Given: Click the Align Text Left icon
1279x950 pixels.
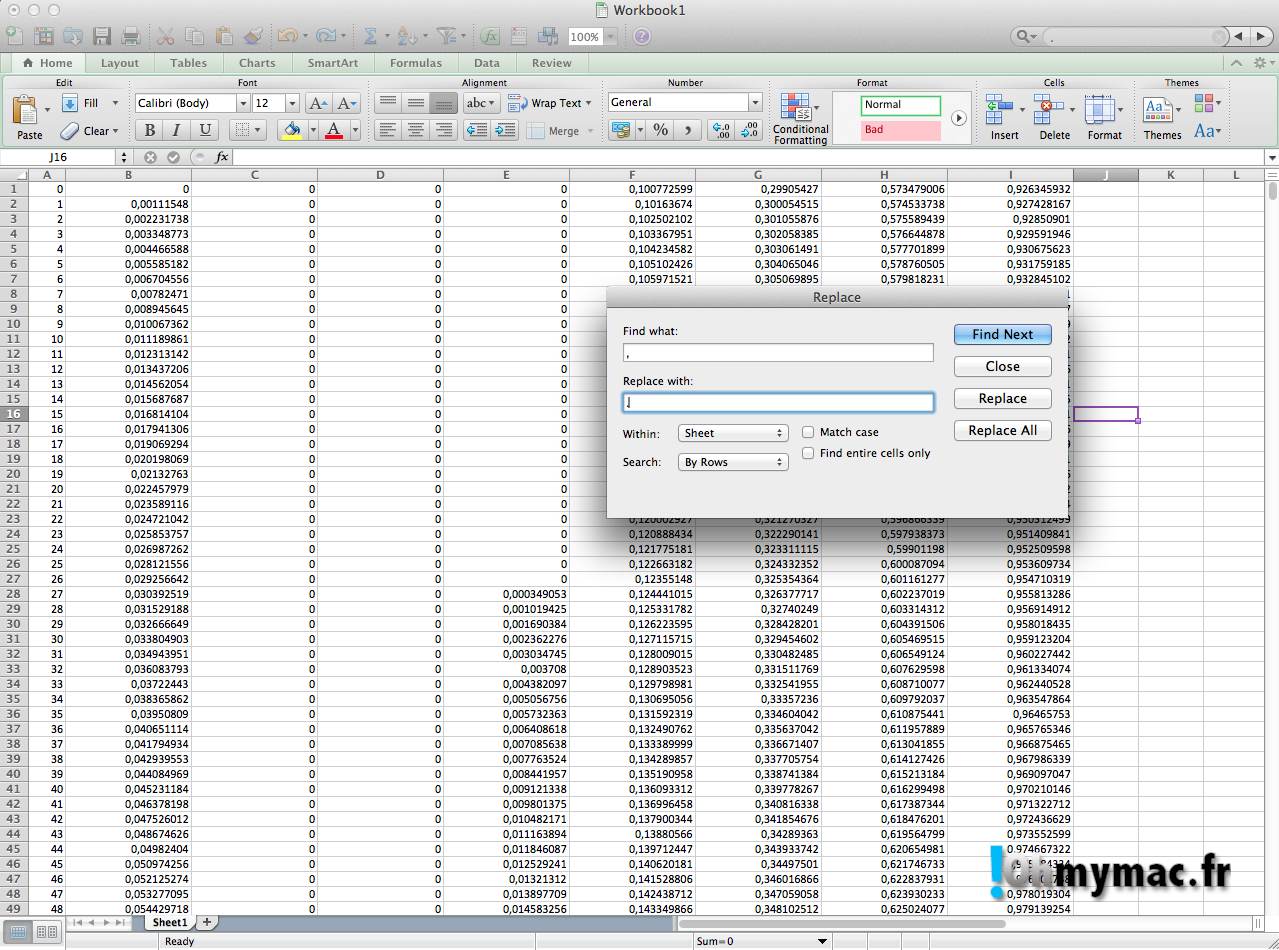Looking at the screenshot, I should (388, 130).
